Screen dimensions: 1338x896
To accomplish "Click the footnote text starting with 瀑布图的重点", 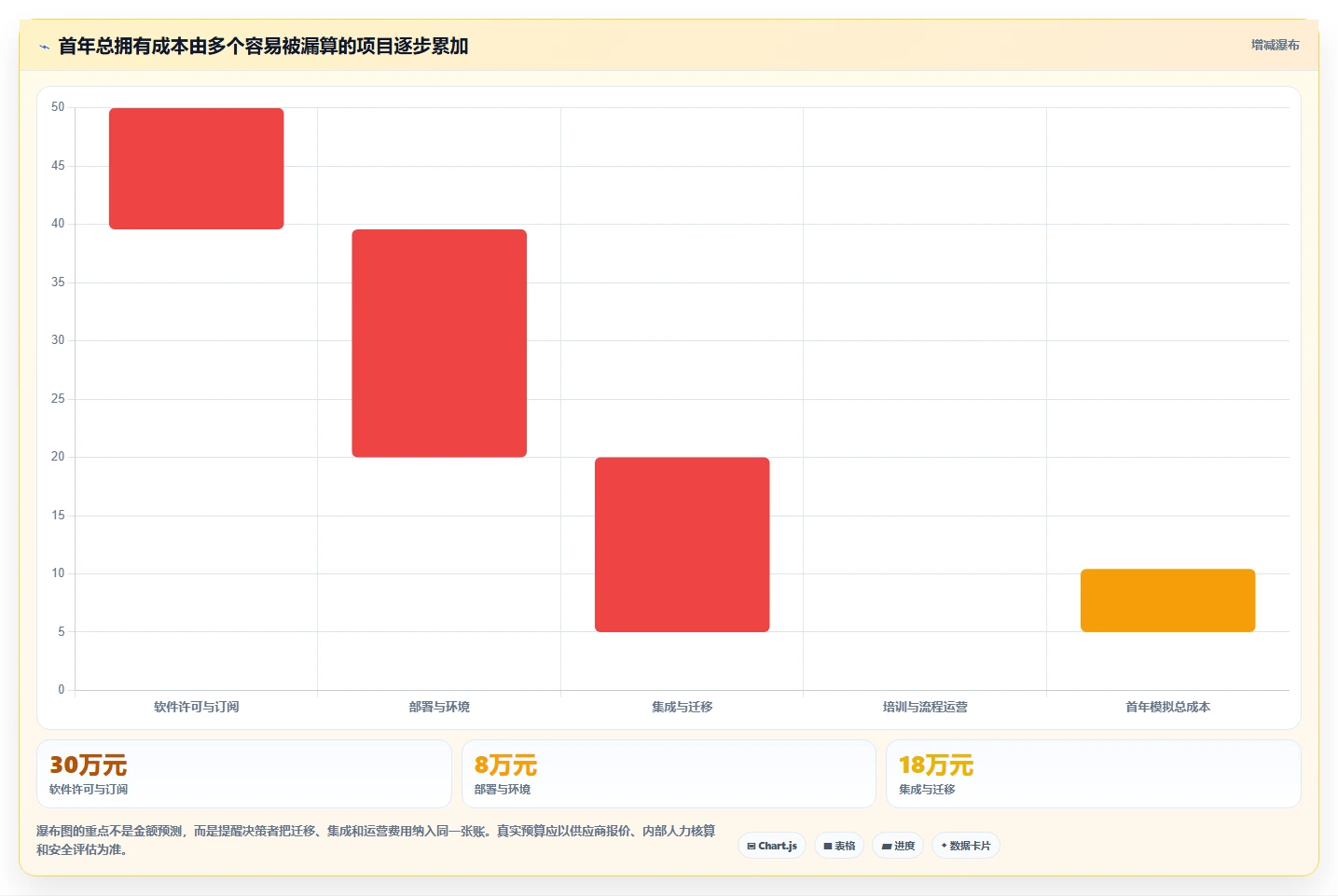I will click(x=376, y=840).
